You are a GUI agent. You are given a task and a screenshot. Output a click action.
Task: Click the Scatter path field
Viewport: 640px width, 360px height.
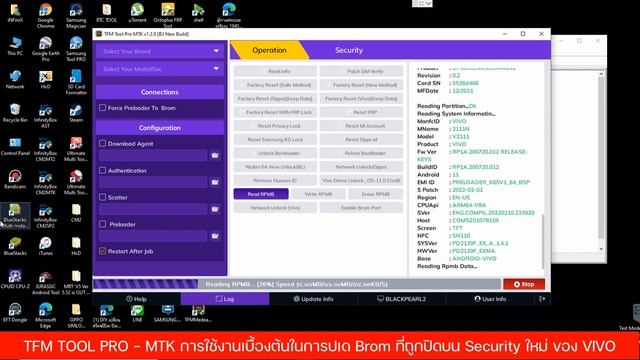point(153,209)
